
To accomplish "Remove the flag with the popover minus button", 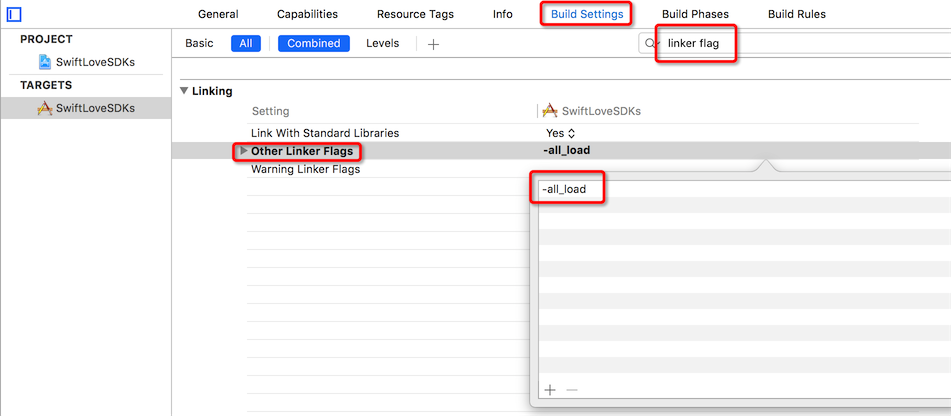I will 571,390.
